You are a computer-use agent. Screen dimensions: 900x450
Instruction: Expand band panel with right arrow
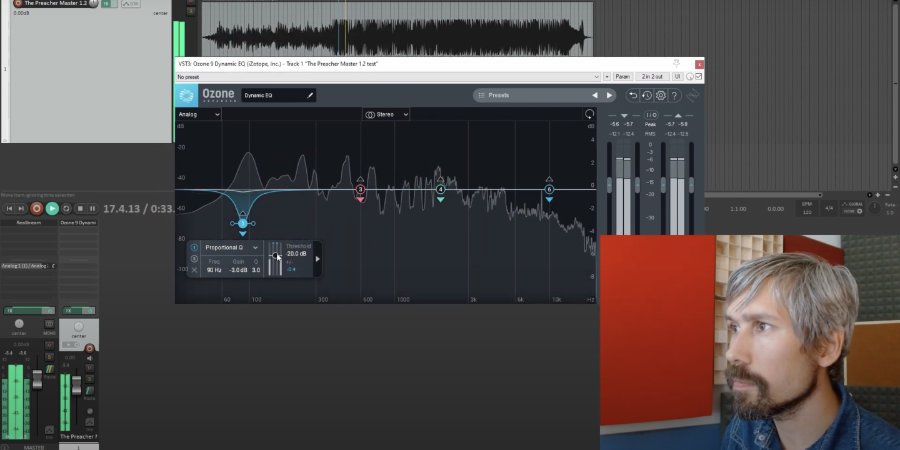pos(317,259)
